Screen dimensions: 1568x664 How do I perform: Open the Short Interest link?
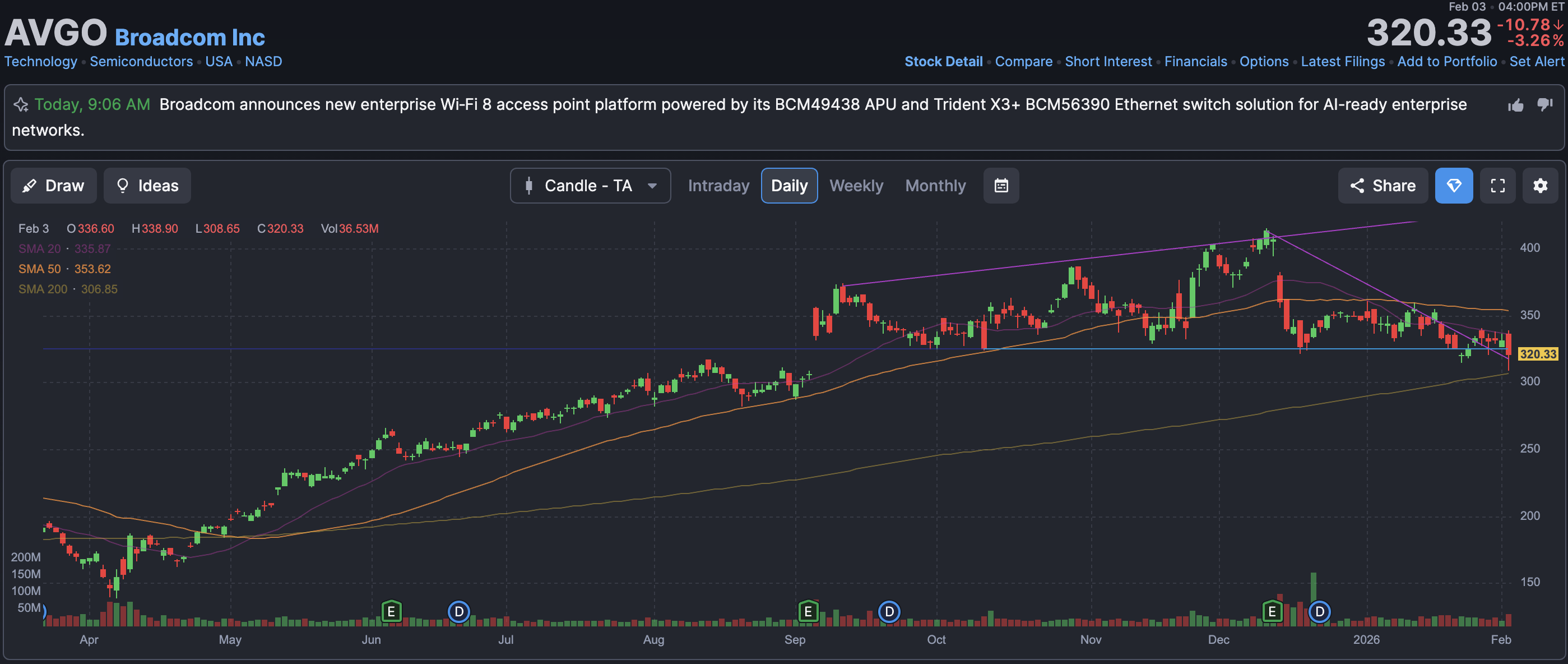1108,62
